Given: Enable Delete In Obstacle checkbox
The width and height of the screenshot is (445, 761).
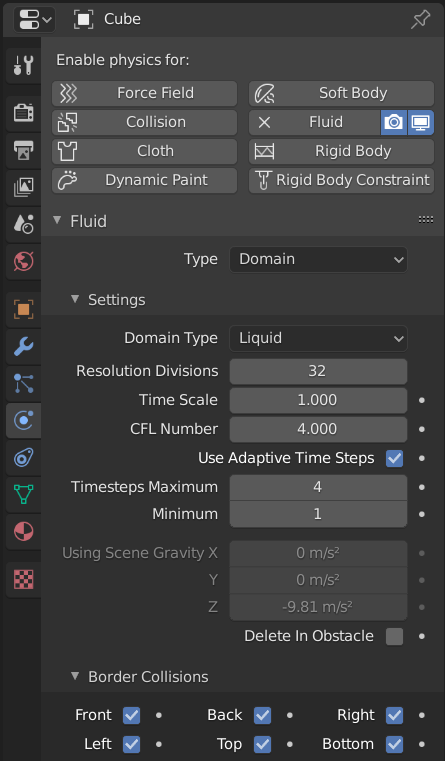Looking at the screenshot, I should coord(394,636).
